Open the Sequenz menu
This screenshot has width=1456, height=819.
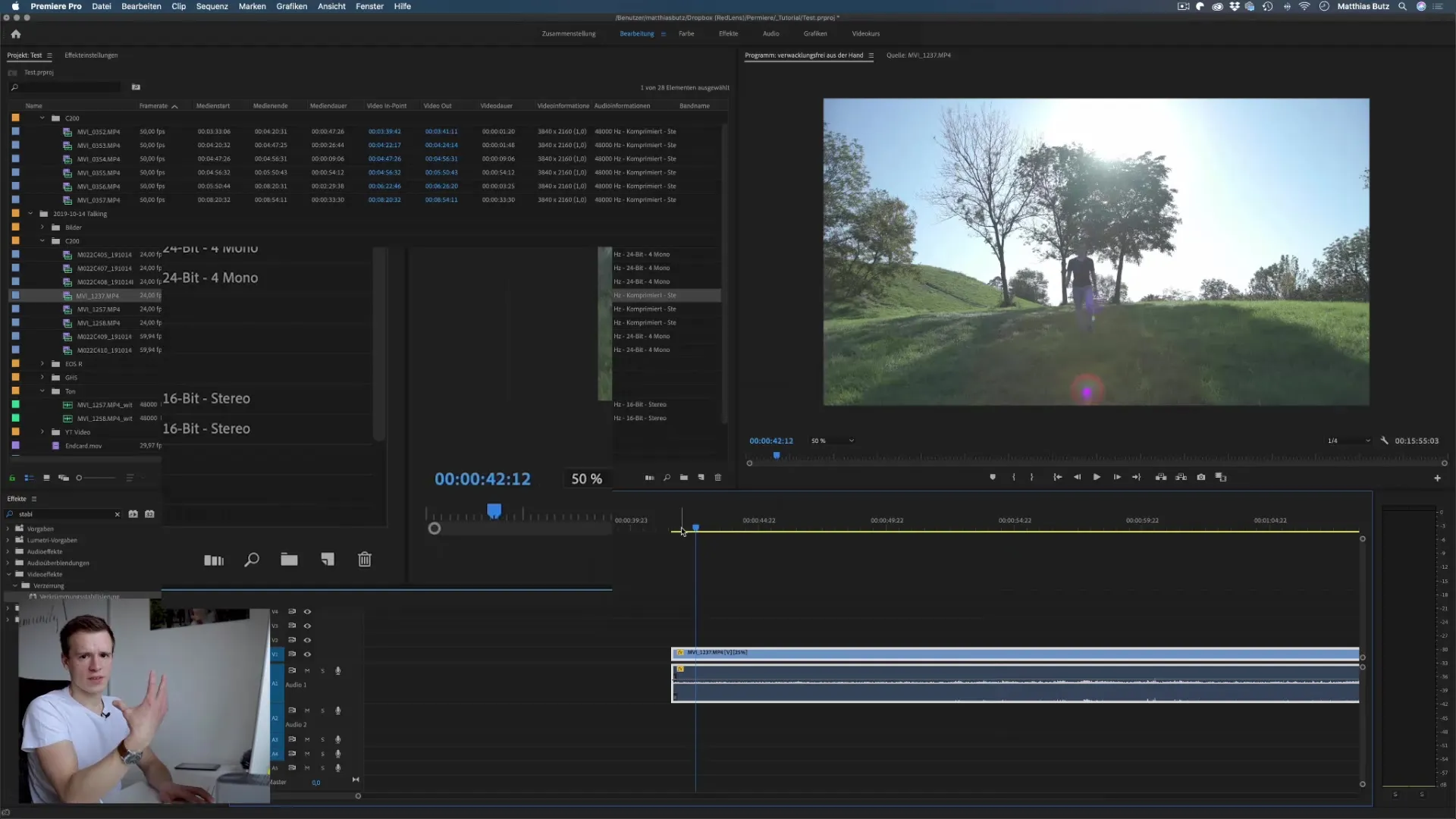212,6
